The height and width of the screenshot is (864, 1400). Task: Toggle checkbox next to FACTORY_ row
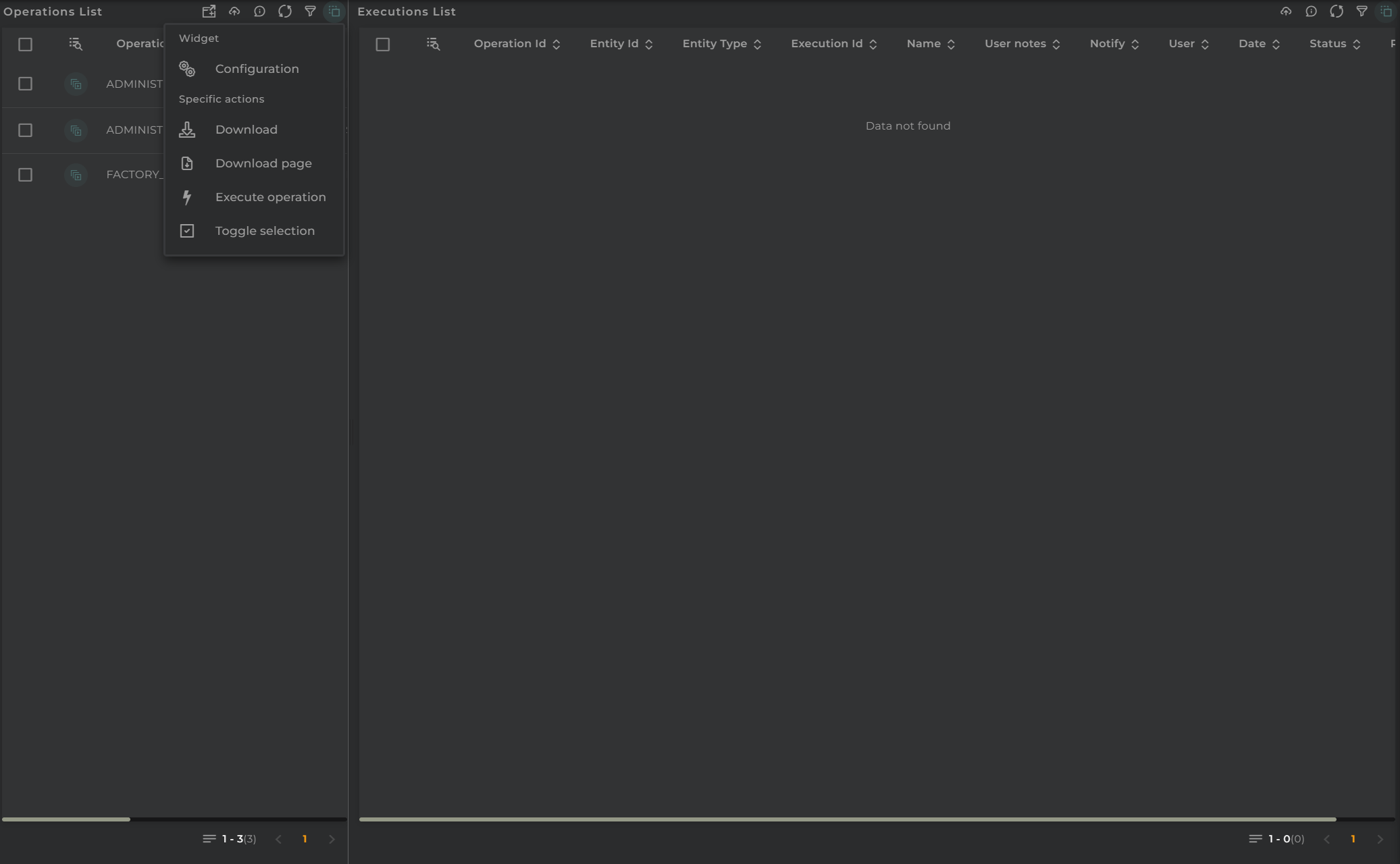click(25, 174)
